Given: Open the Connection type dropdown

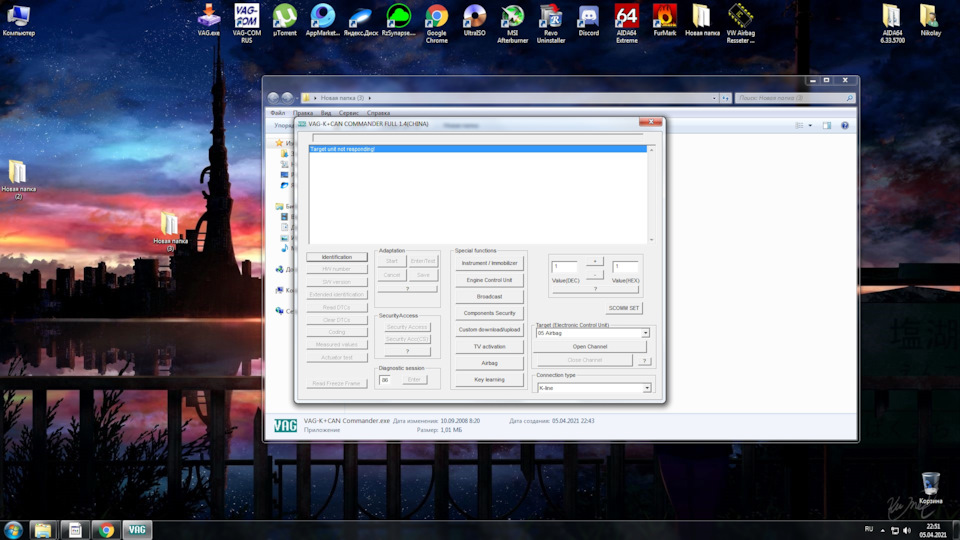Looking at the screenshot, I should click(646, 387).
